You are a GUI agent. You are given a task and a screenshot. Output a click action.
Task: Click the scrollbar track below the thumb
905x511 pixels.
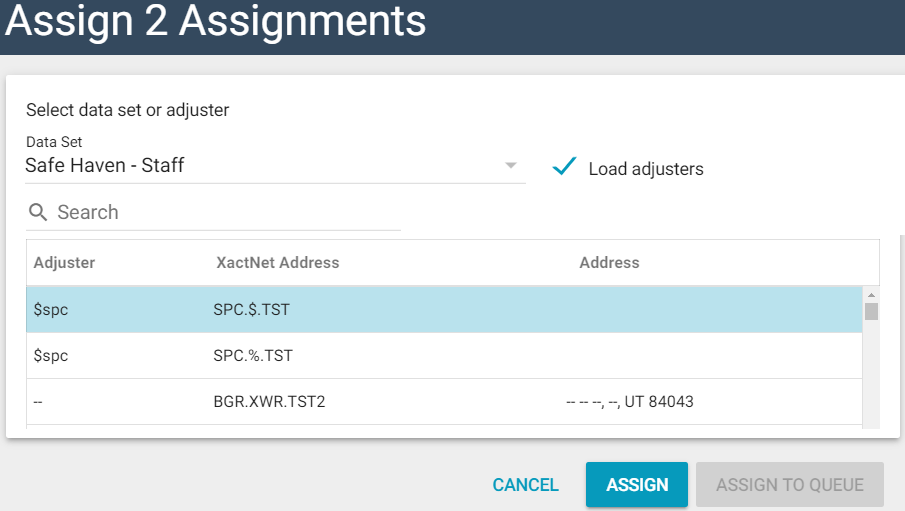(871, 380)
